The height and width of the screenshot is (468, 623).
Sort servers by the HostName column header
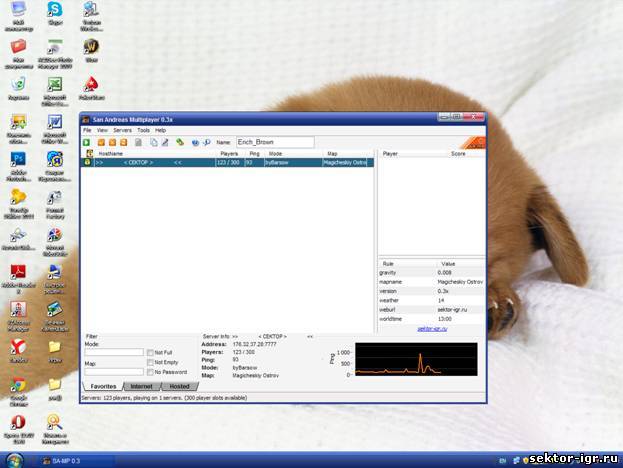155,154
